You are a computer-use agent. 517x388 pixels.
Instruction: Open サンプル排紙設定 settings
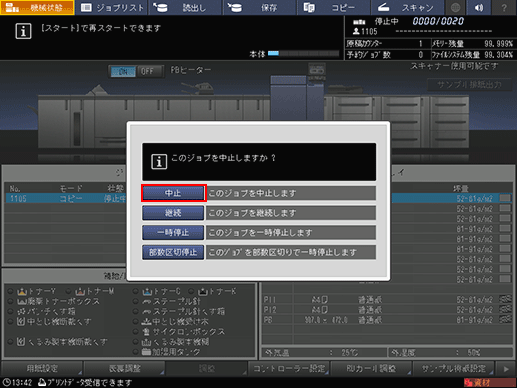453,368
